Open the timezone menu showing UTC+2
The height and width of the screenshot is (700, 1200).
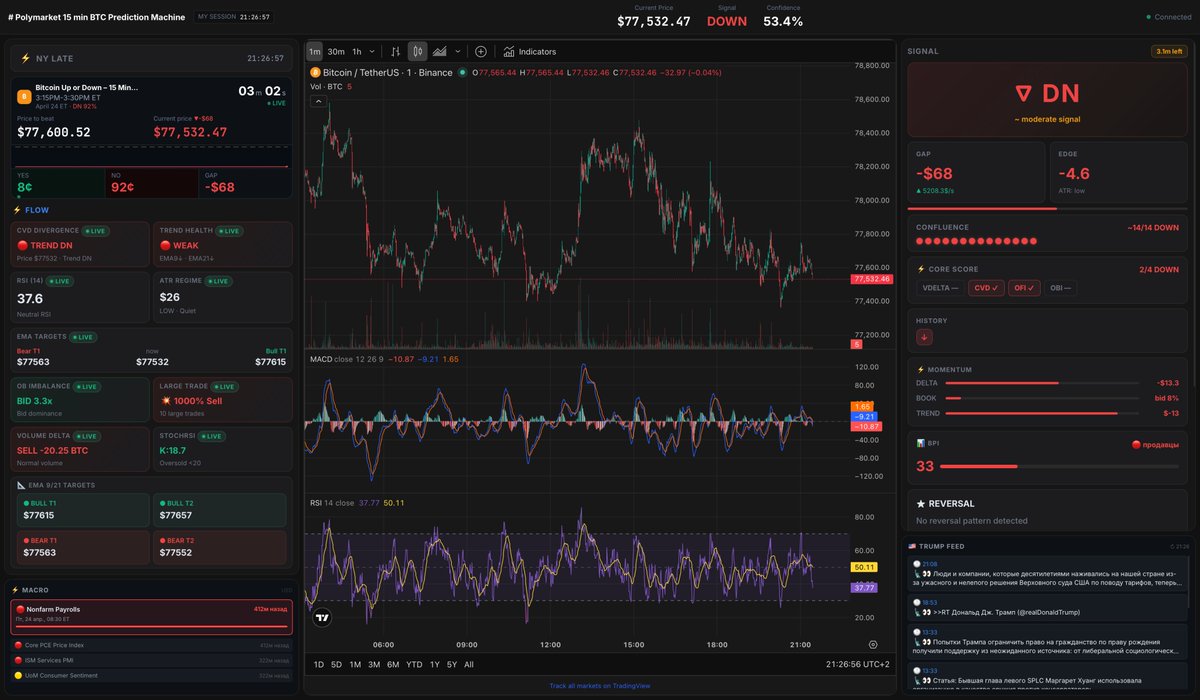point(858,664)
